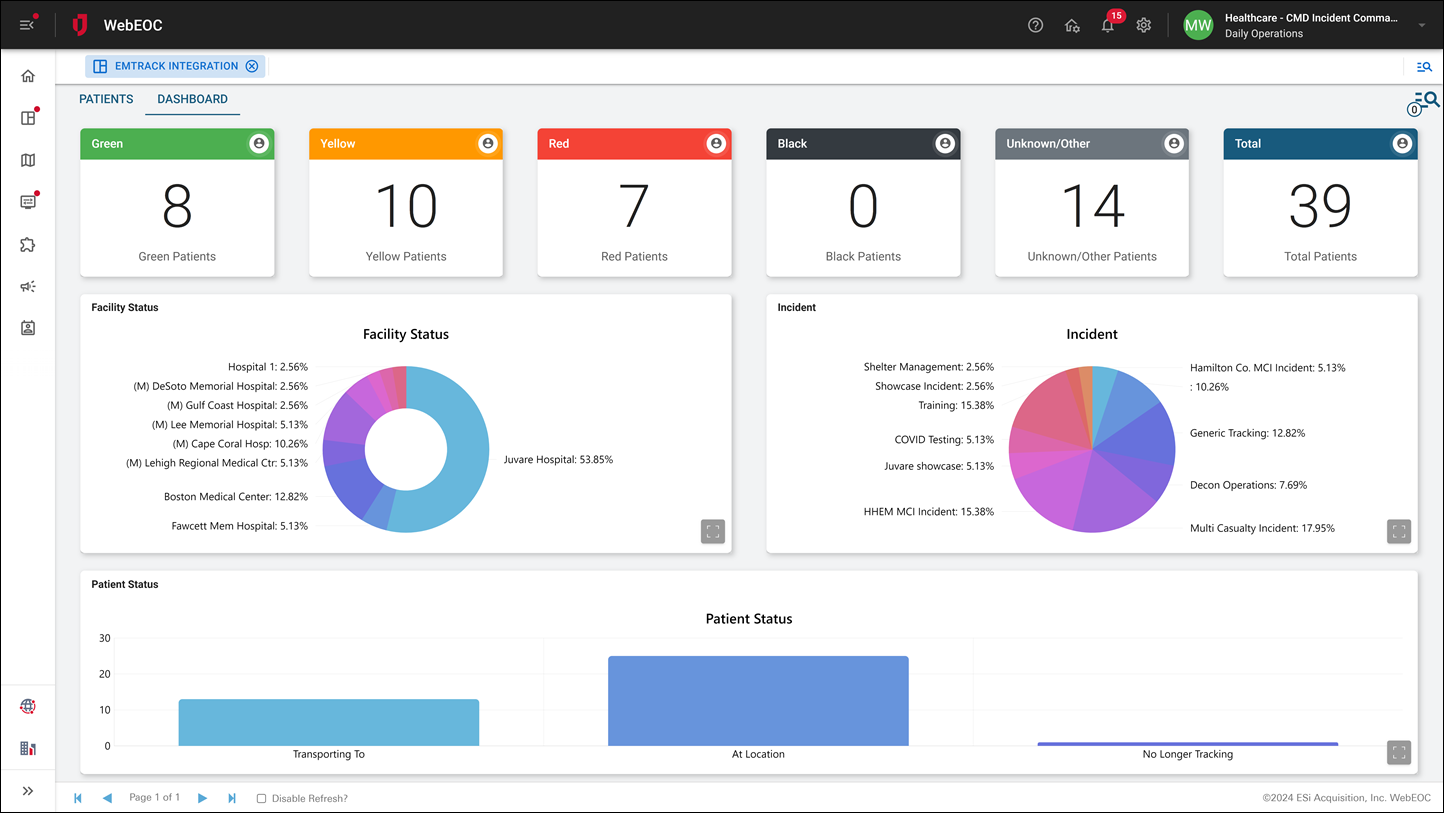Image resolution: width=1444 pixels, height=813 pixels.
Task: Open the facility statistics building icon
Action: click(x=27, y=748)
